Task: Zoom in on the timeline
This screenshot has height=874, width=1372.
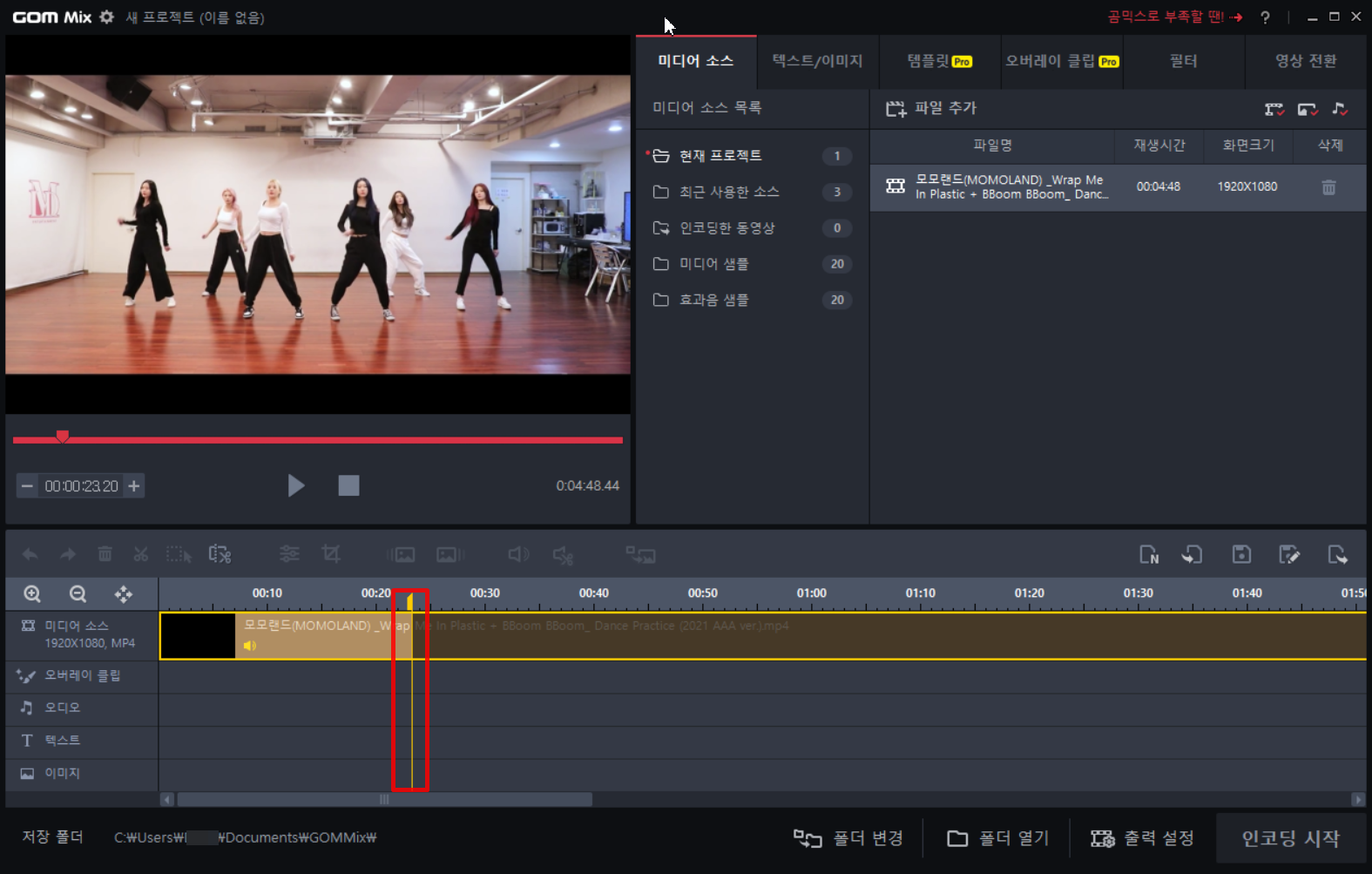Action: click(x=32, y=593)
